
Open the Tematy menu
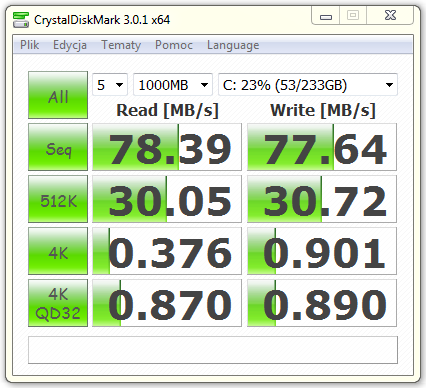tap(121, 45)
